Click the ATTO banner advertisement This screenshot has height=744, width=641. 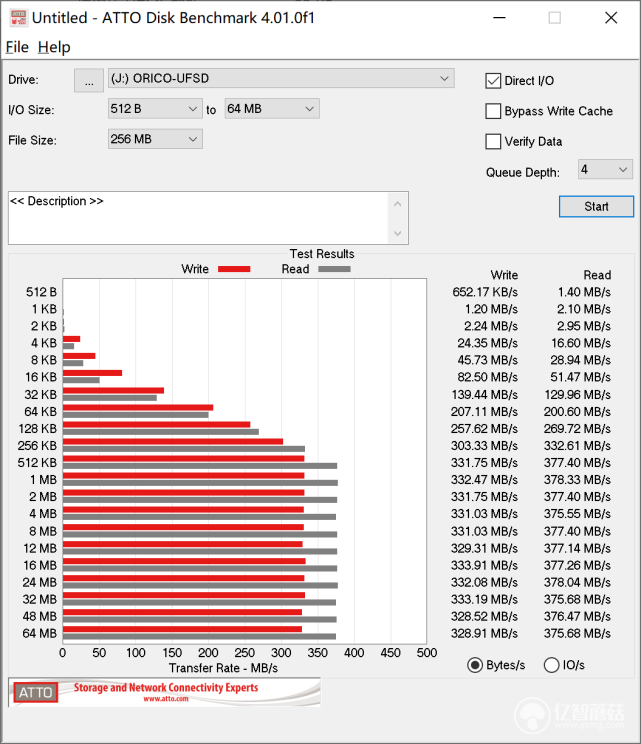click(164, 692)
